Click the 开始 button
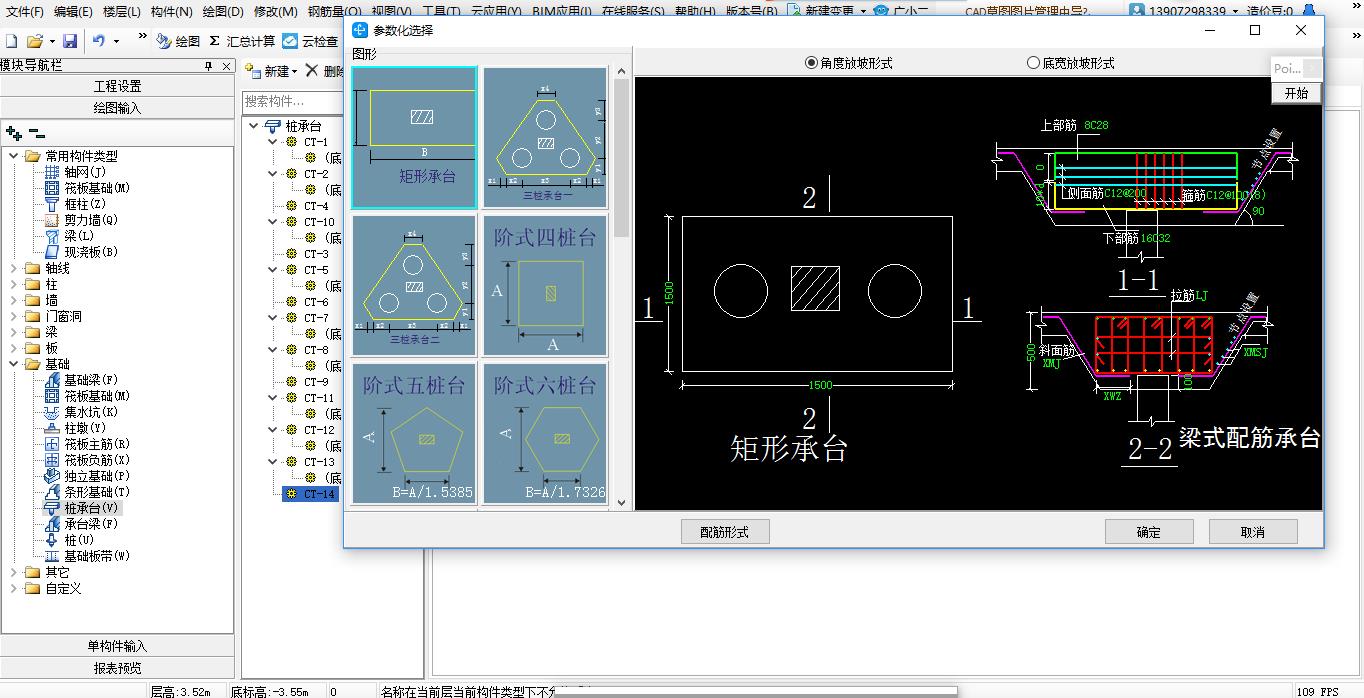This screenshot has height=698, width=1364. (1296, 92)
